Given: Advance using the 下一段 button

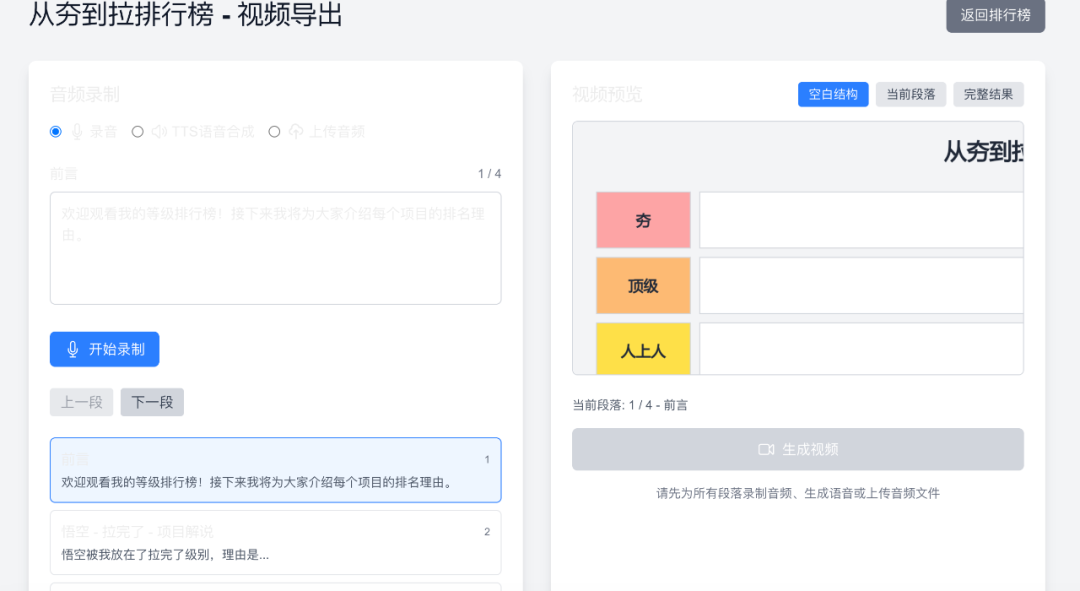Looking at the screenshot, I should point(152,402).
